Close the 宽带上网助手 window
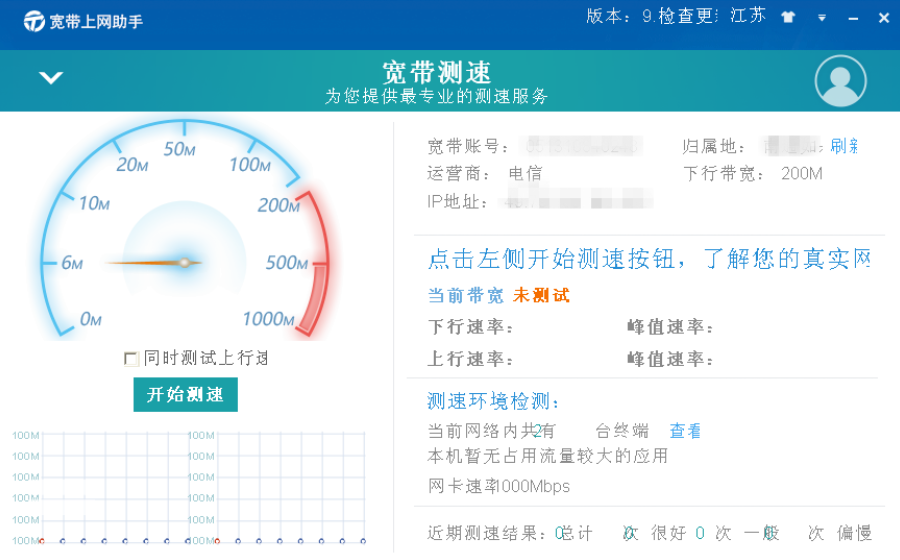 click(x=884, y=18)
